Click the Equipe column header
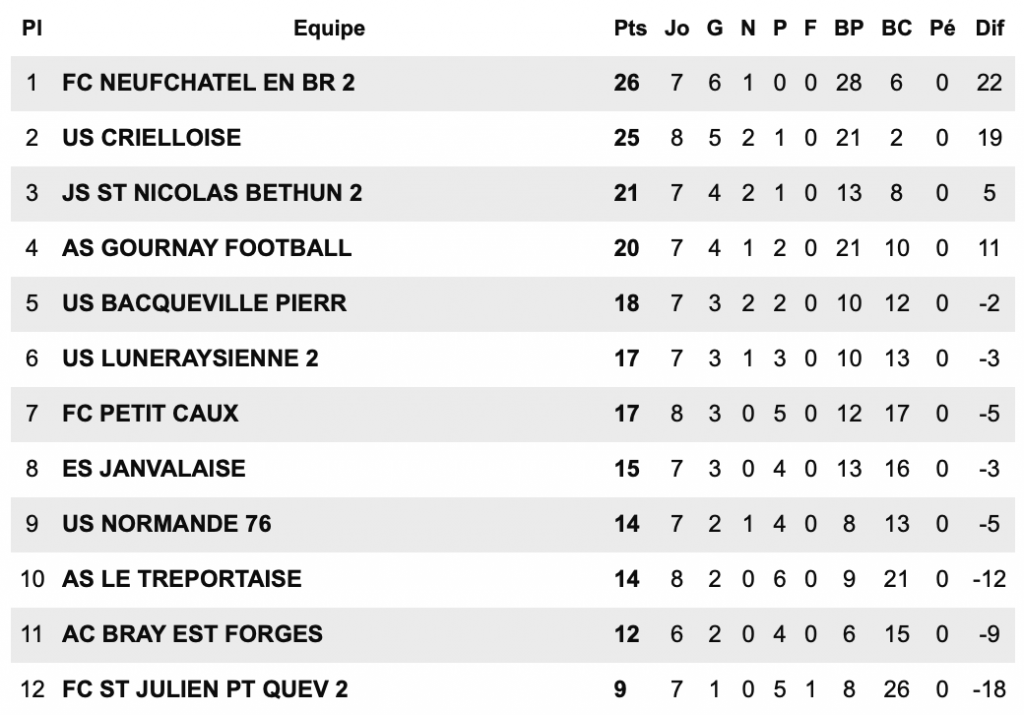Viewport: 1024px width, 715px height. [x=329, y=28]
